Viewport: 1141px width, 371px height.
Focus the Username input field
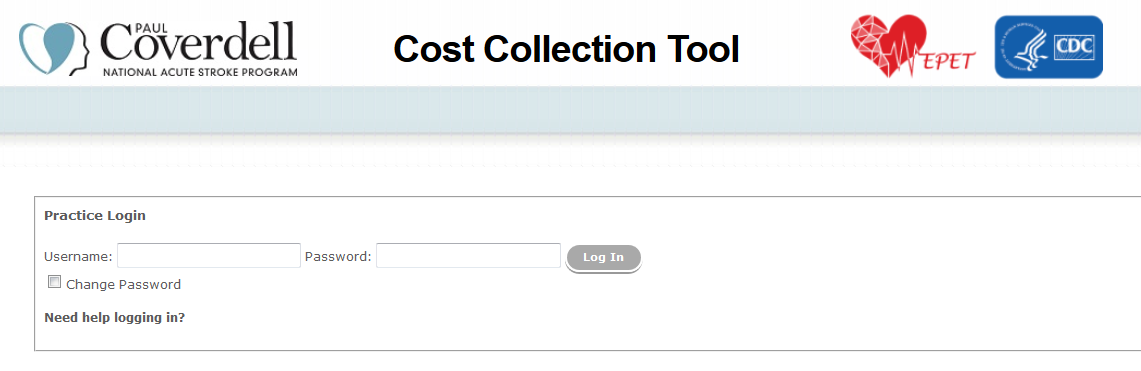pos(209,255)
